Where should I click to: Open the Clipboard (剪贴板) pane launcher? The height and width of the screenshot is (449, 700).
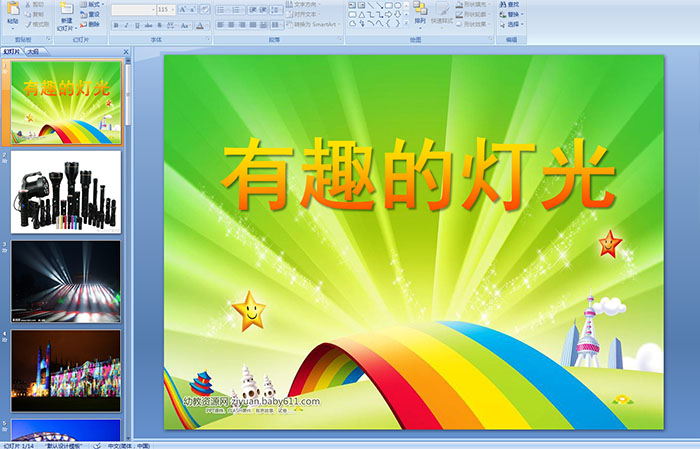coord(49,40)
